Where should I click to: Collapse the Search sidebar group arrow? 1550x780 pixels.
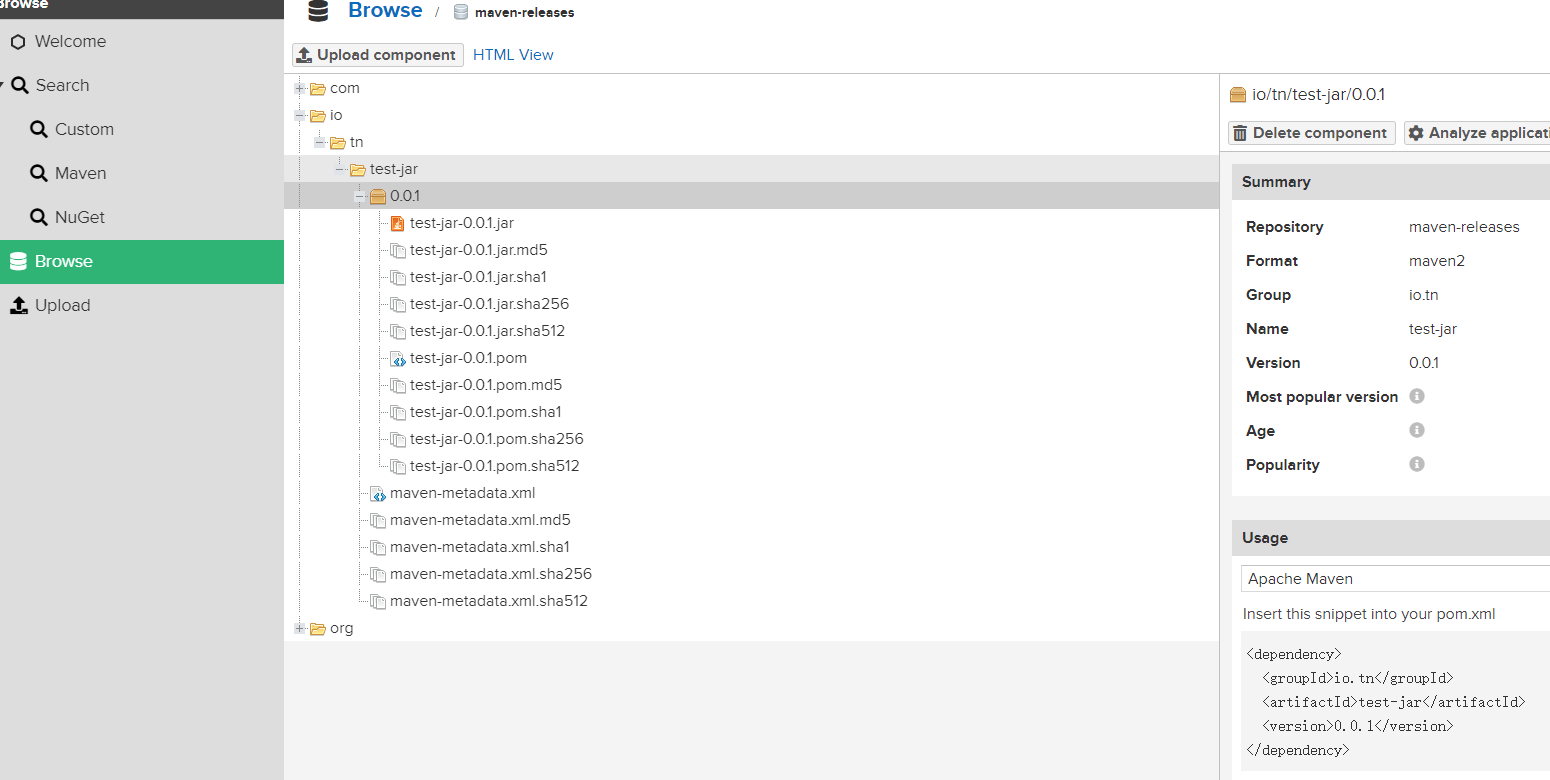pos(3,85)
